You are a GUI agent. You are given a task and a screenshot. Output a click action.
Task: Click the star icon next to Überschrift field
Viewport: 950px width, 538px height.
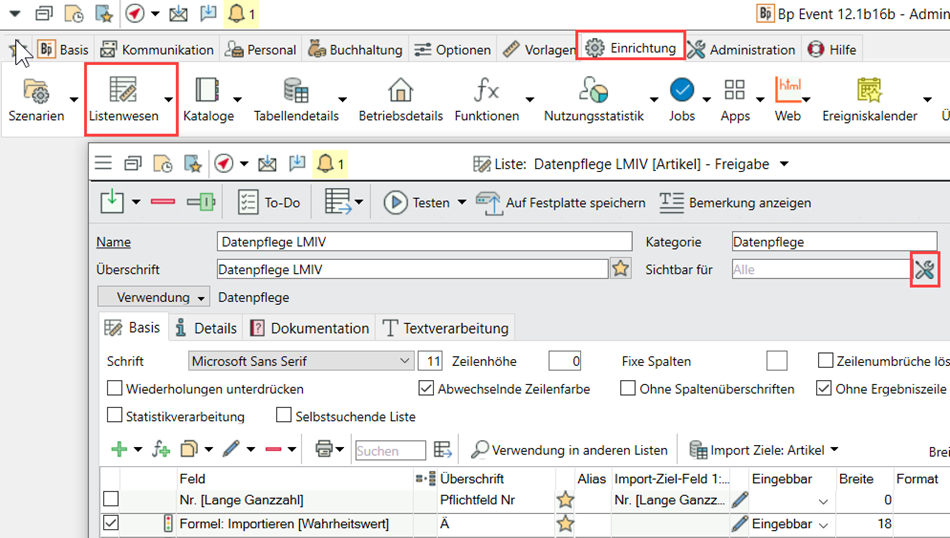621,269
